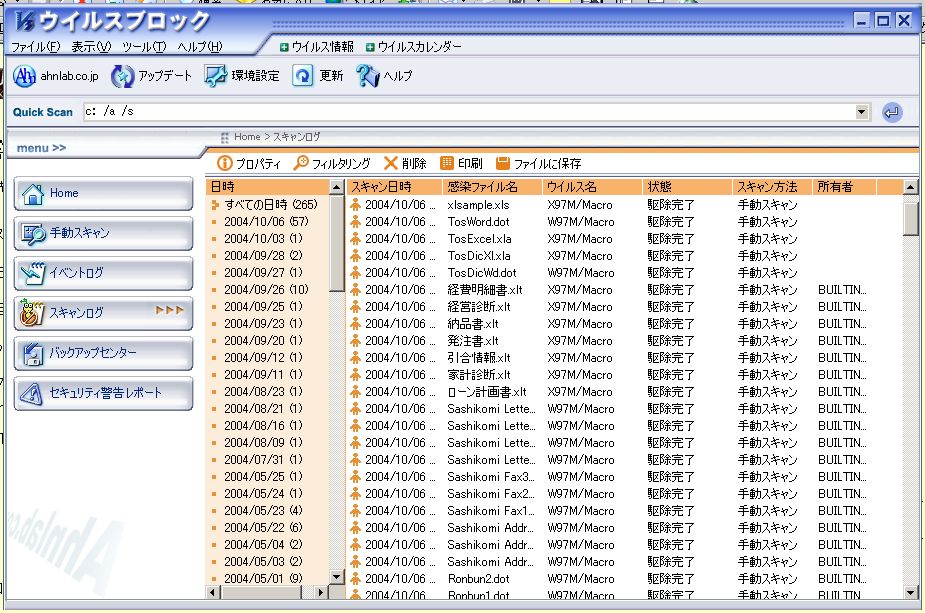The image size is (925, 613).
Task: Select date 2004/05/23 (4) in tree
Action: click(x=263, y=510)
